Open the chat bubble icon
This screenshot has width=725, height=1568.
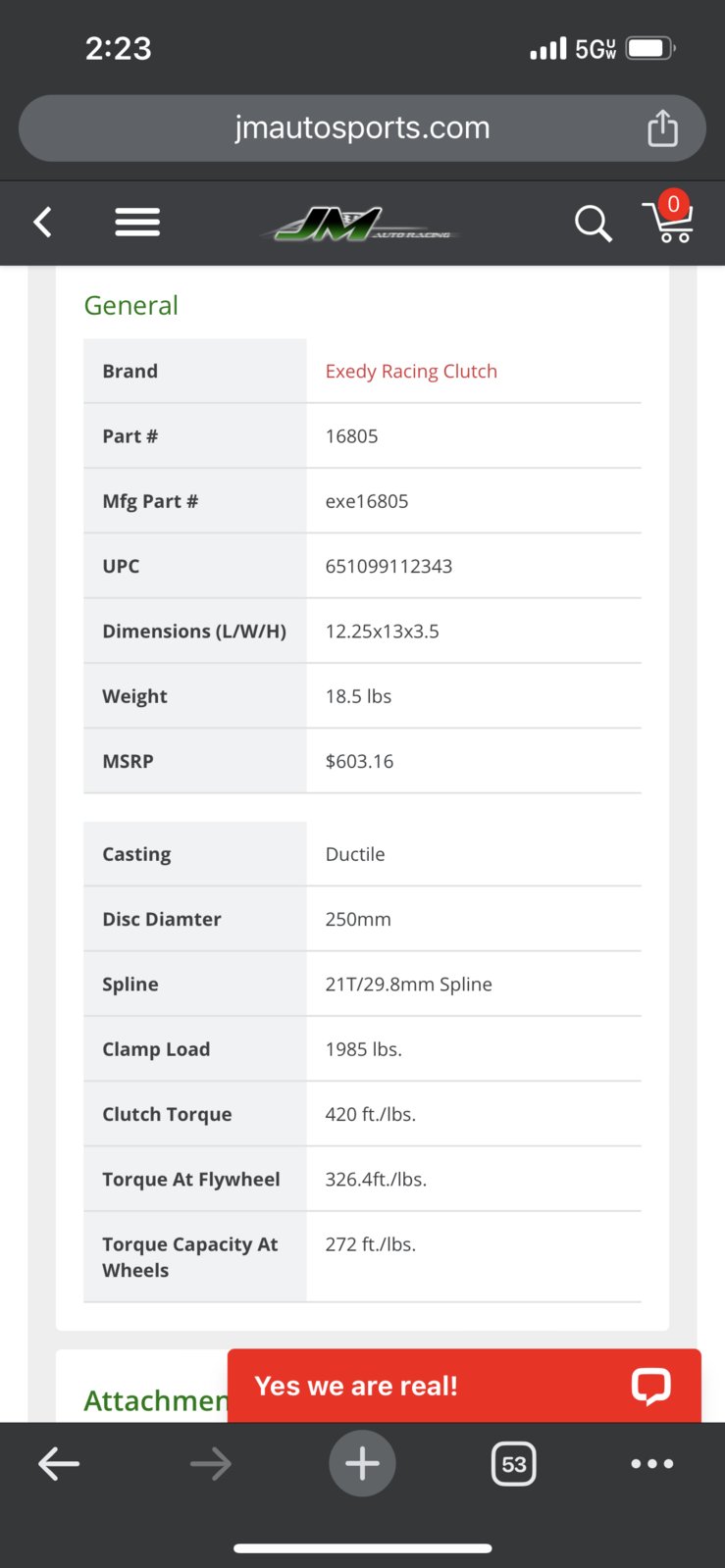click(x=650, y=1386)
